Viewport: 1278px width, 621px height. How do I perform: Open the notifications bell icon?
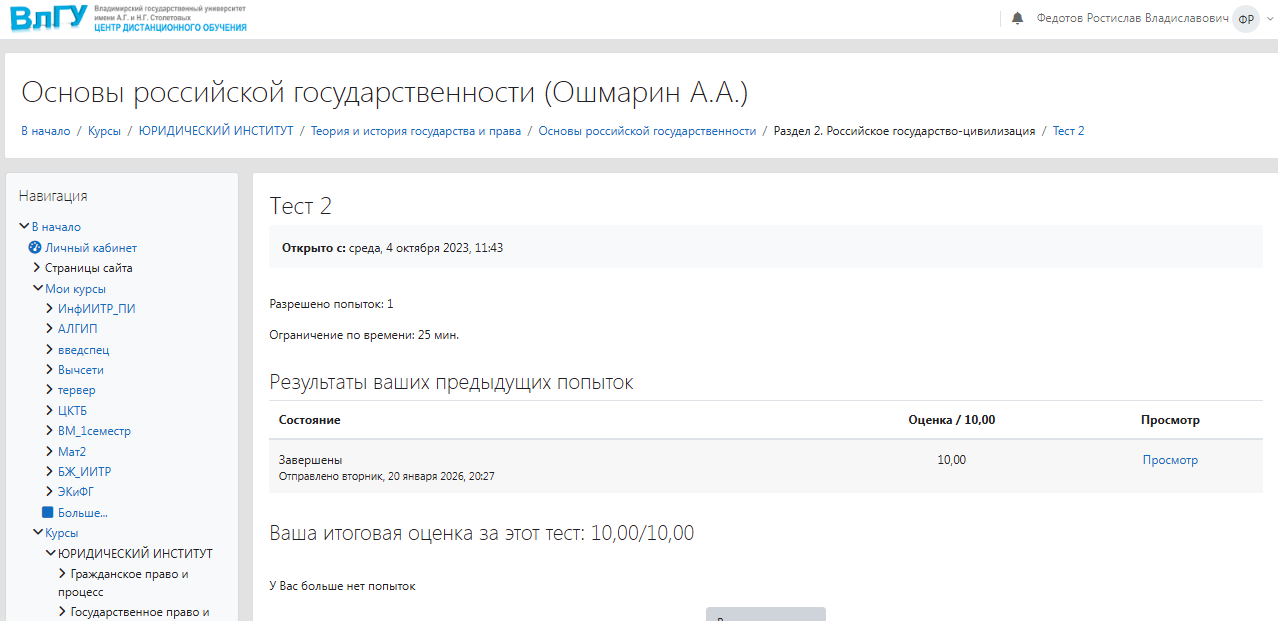(x=1018, y=18)
